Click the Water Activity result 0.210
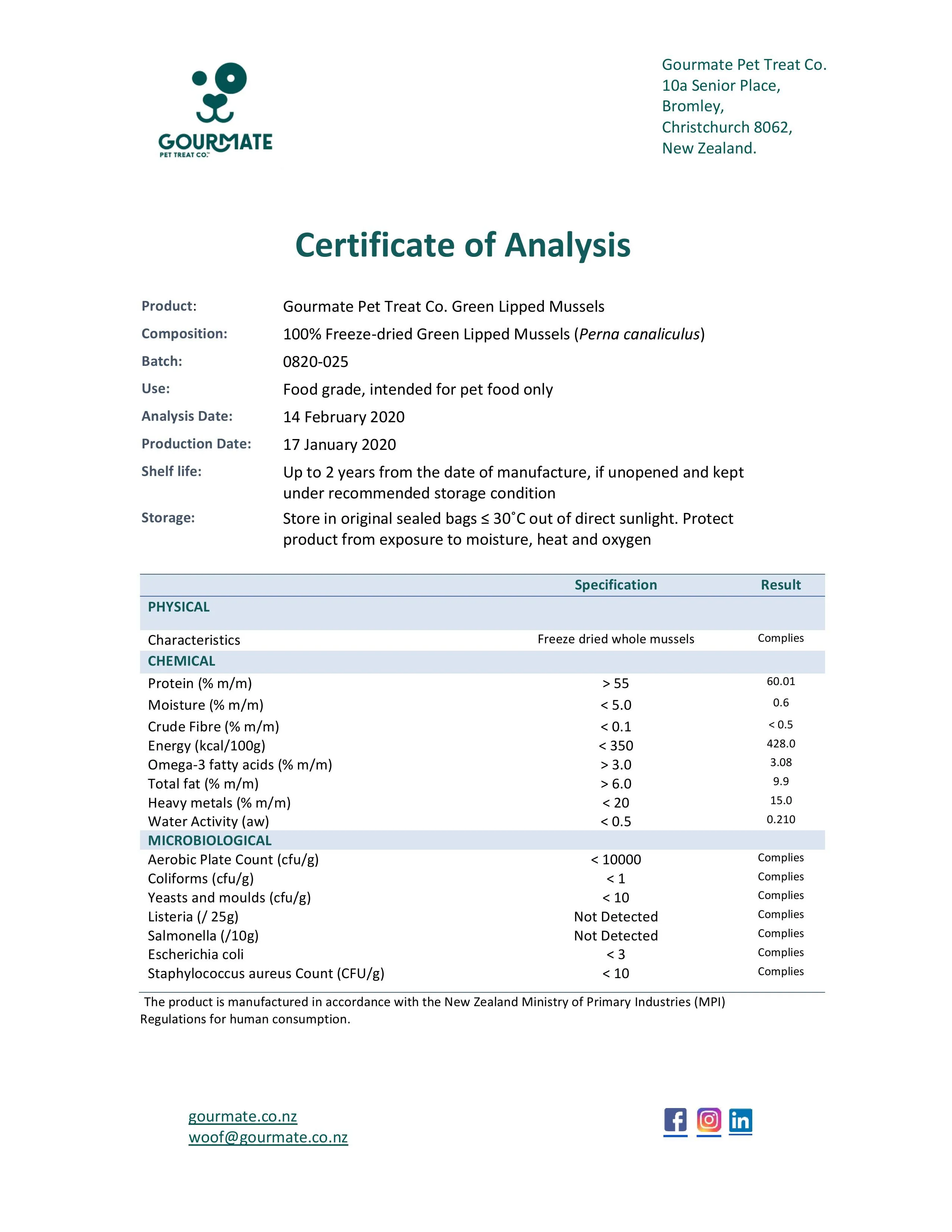Screen dimensions: 952x1232 coord(781,819)
